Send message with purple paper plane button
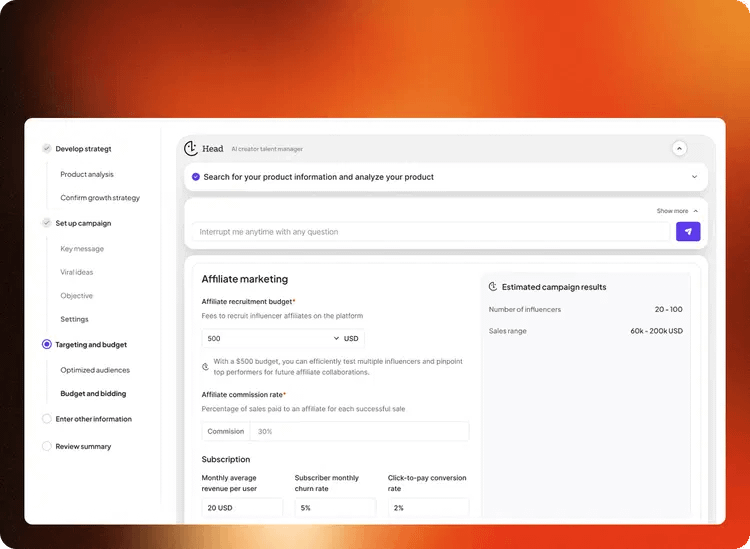The width and height of the screenshot is (750, 549). pos(688,231)
